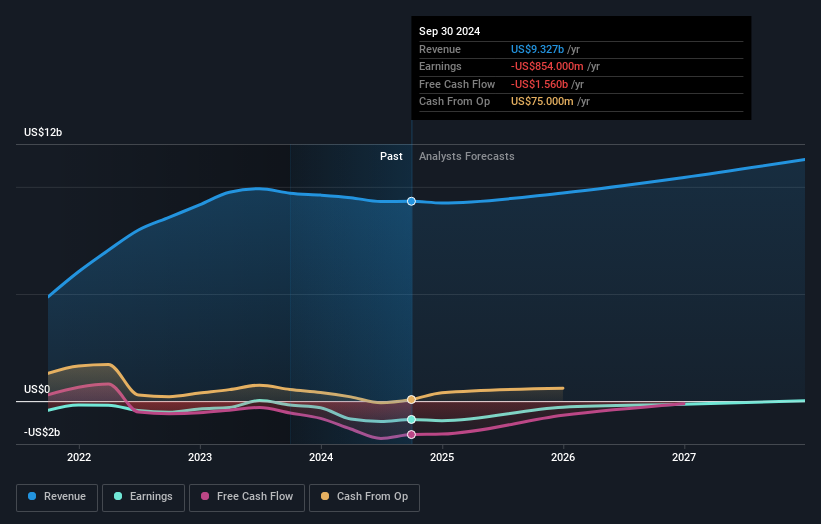The height and width of the screenshot is (524, 821).
Task: Click the blue dot beside the Revenue legend
Action: [33, 496]
